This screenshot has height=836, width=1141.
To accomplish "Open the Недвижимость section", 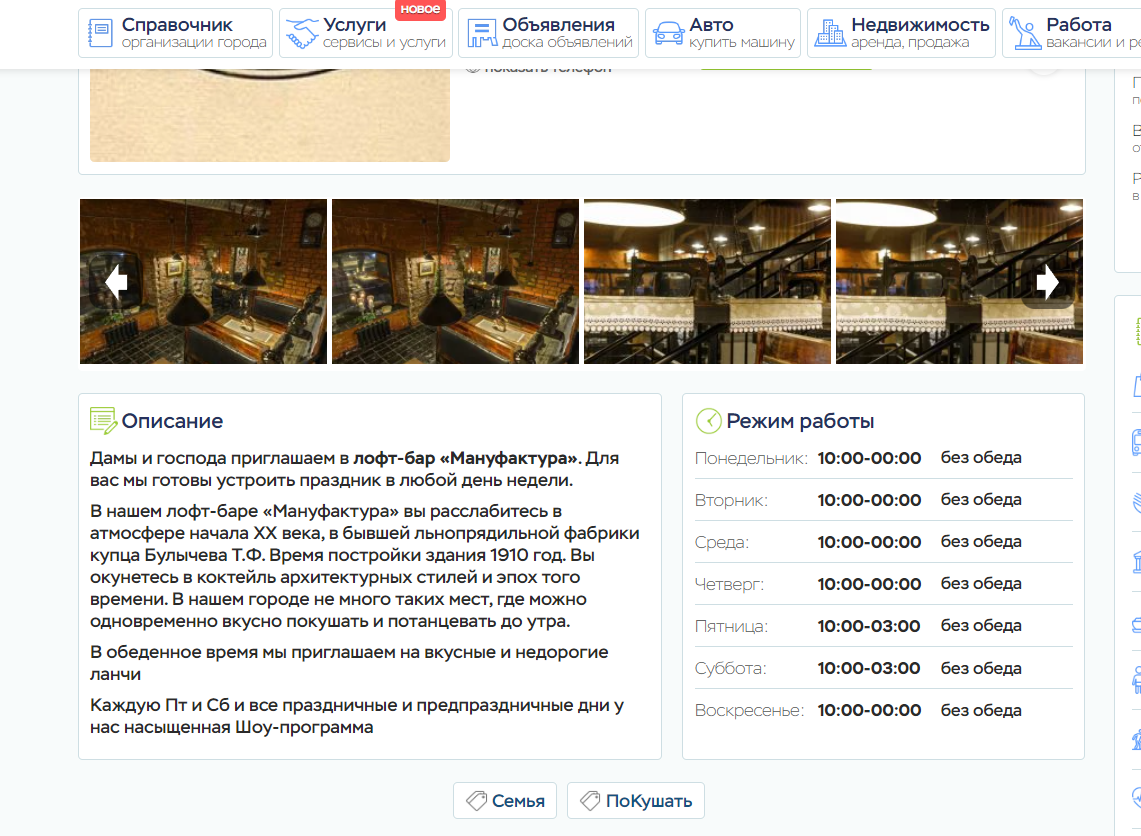I will 901,33.
